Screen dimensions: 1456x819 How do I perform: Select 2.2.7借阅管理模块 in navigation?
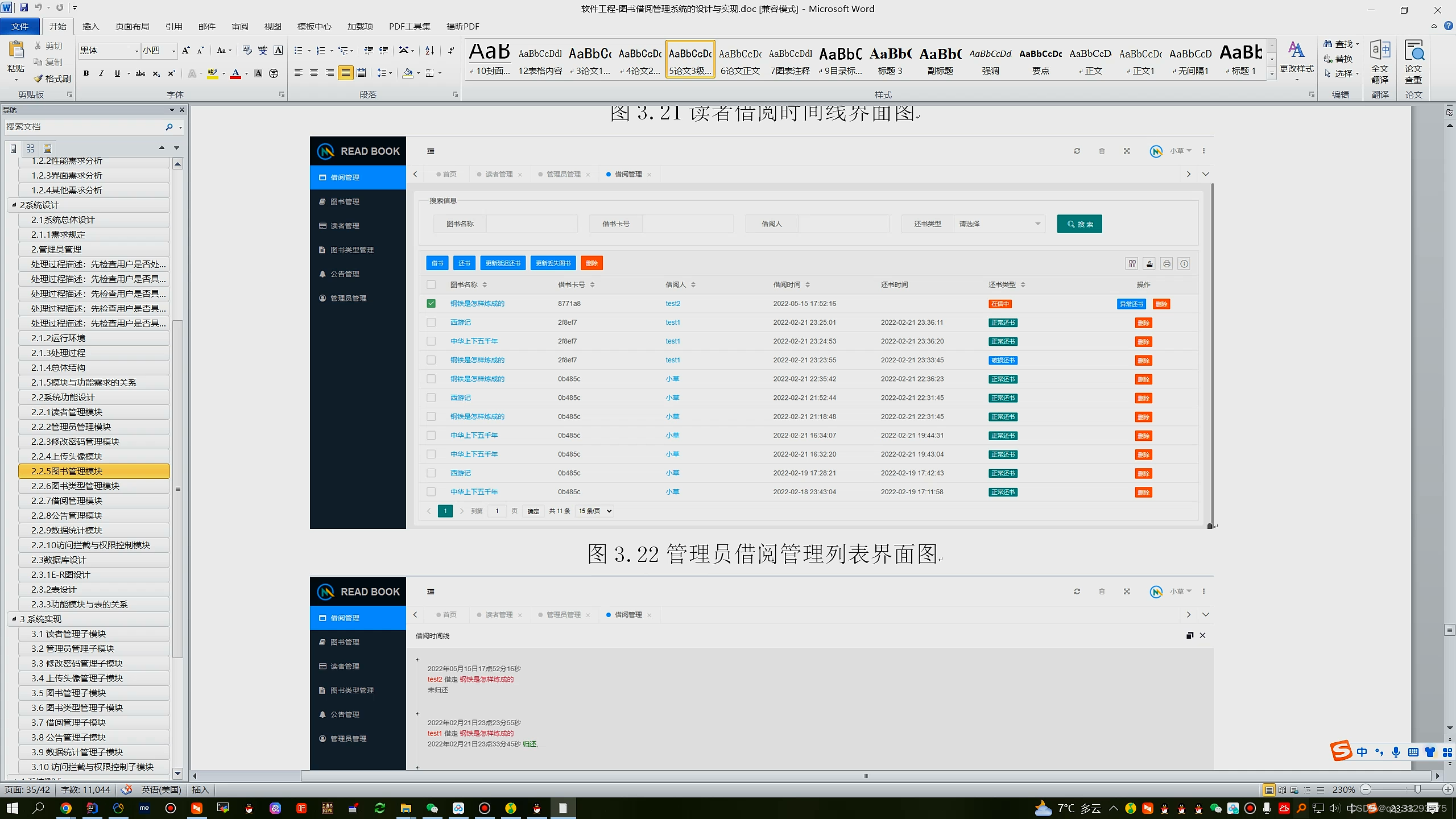(67, 500)
